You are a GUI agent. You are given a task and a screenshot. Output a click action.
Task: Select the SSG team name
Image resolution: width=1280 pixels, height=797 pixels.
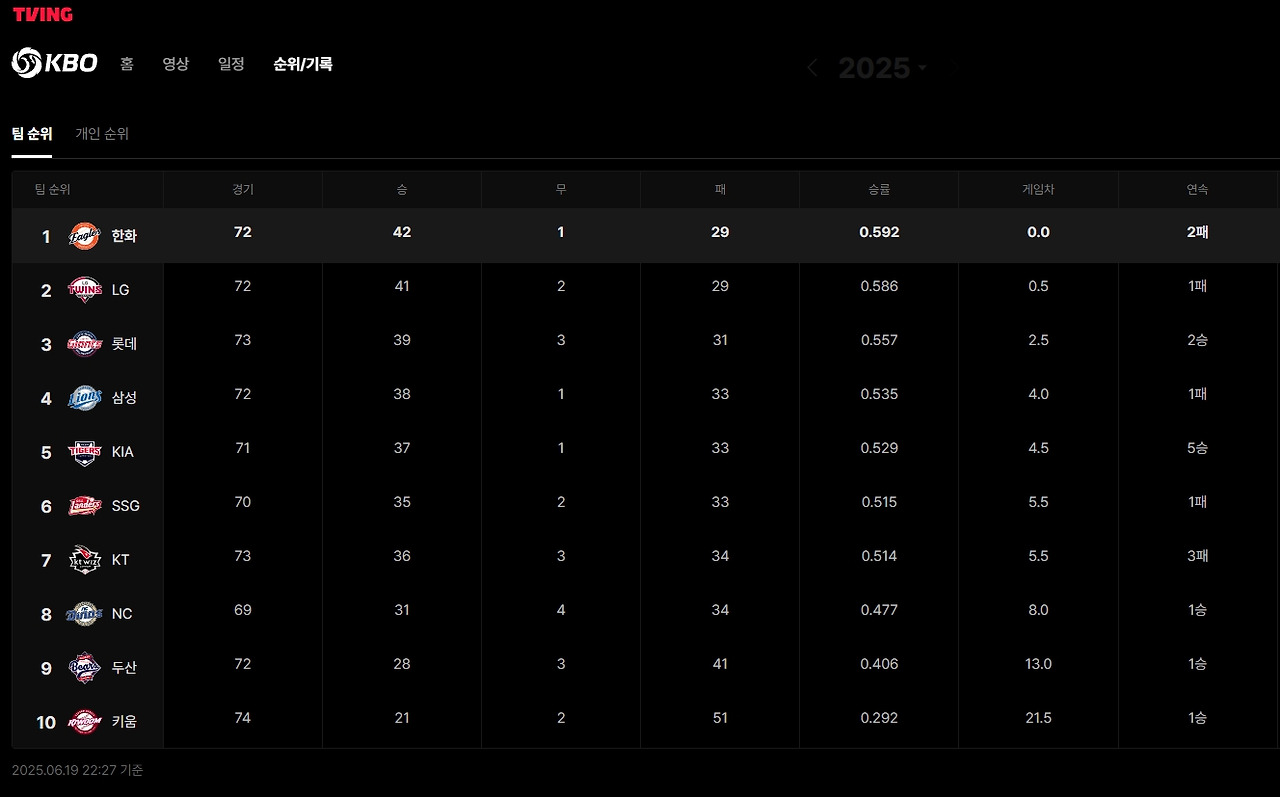(125, 506)
